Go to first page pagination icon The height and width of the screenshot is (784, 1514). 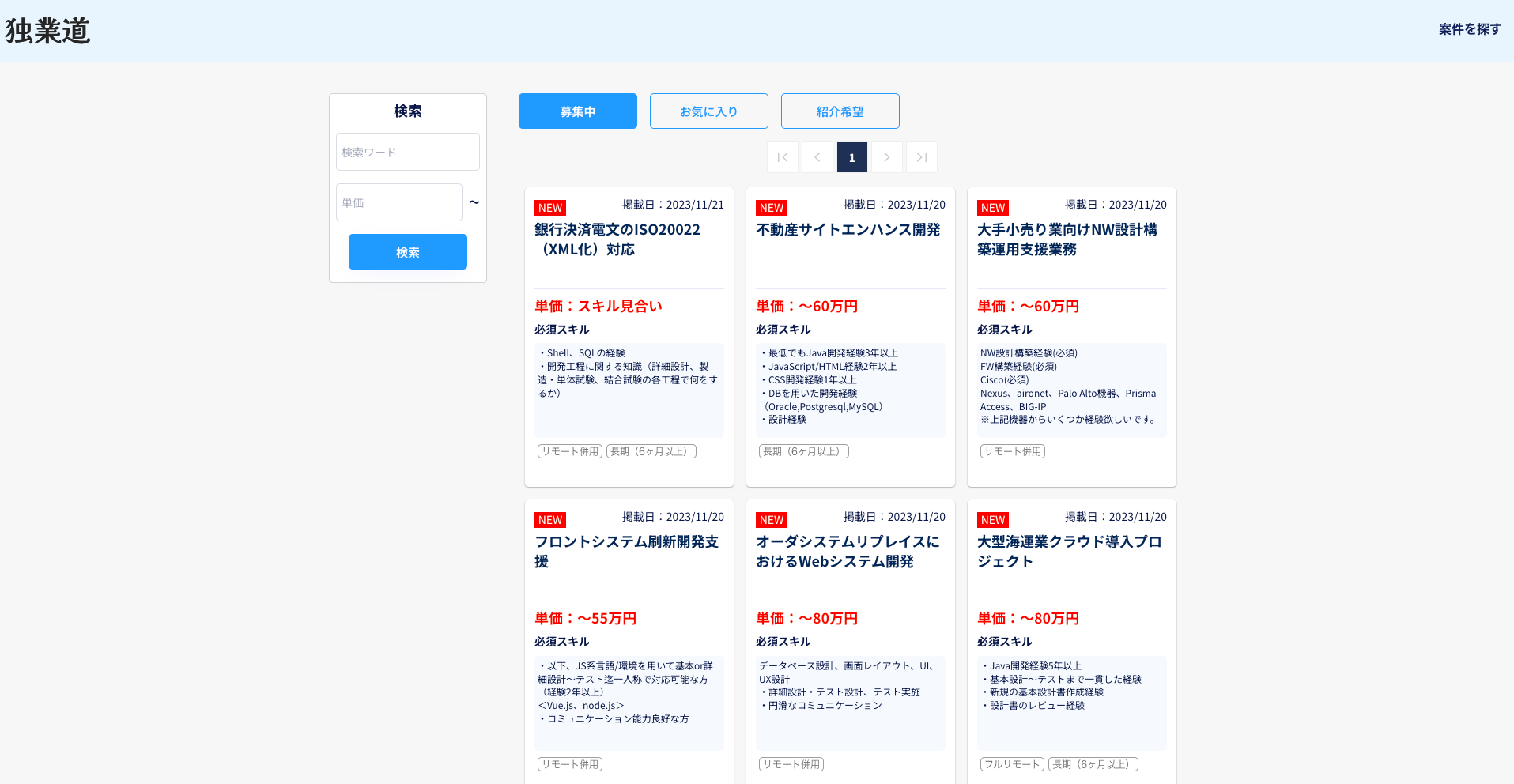782,157
